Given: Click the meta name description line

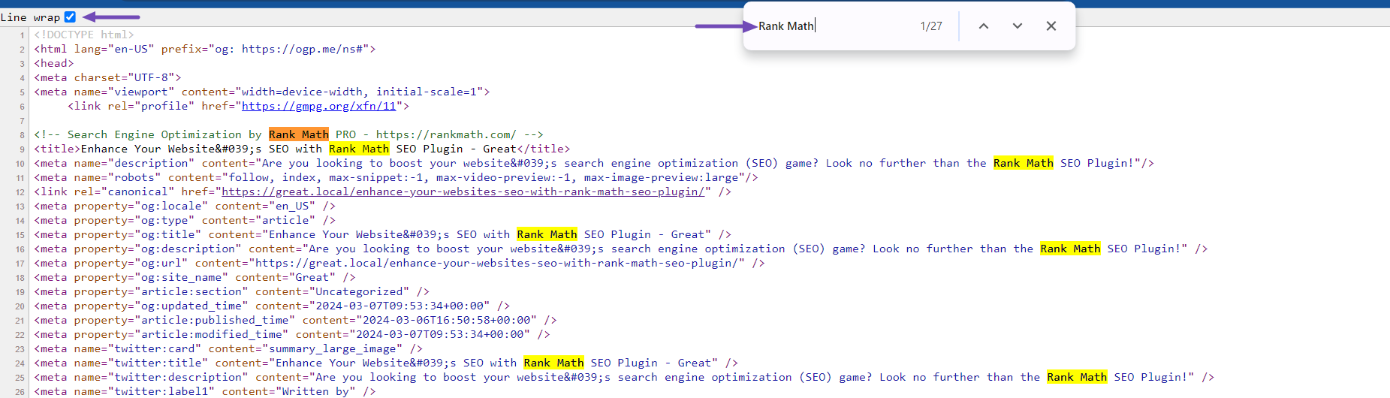Looking at the screenshot, I should [x=594, y=163].
